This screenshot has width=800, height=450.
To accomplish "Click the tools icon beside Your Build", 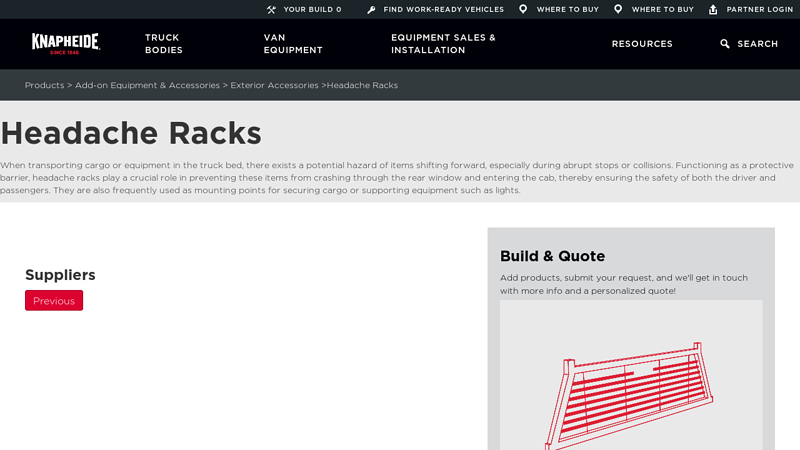I will (x=271, y=9).
